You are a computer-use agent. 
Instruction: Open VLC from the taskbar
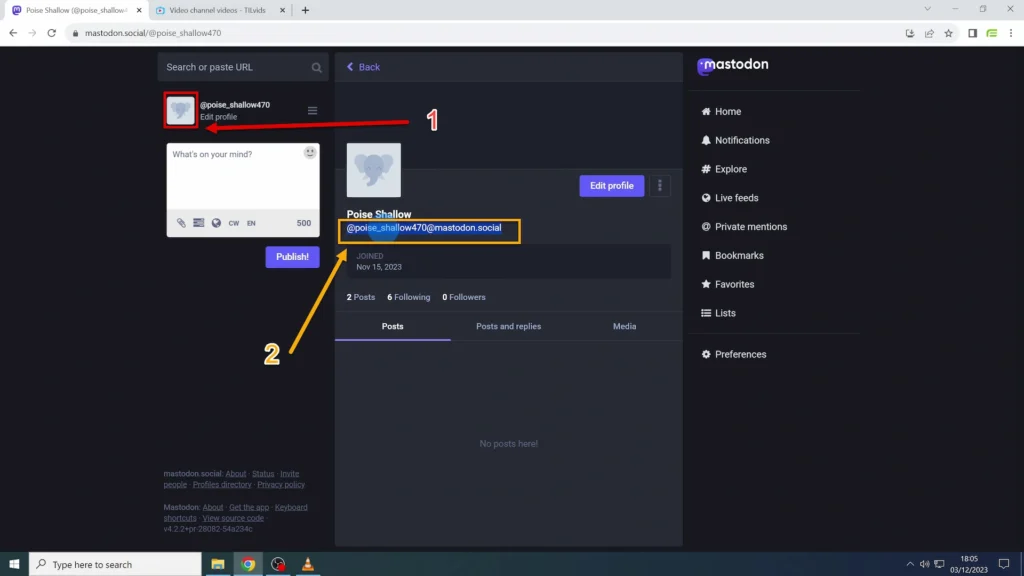308,564
